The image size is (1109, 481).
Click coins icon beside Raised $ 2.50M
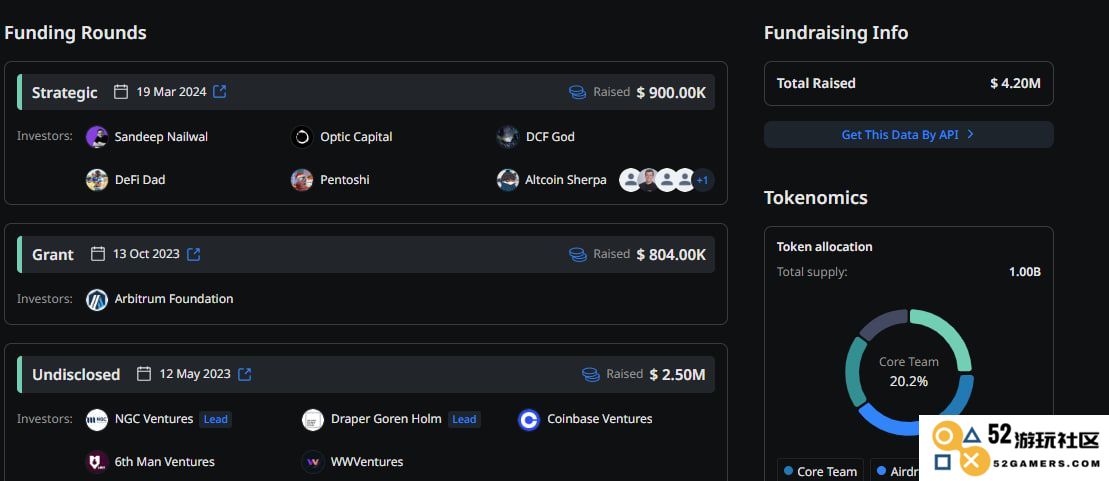click(591, 374)
